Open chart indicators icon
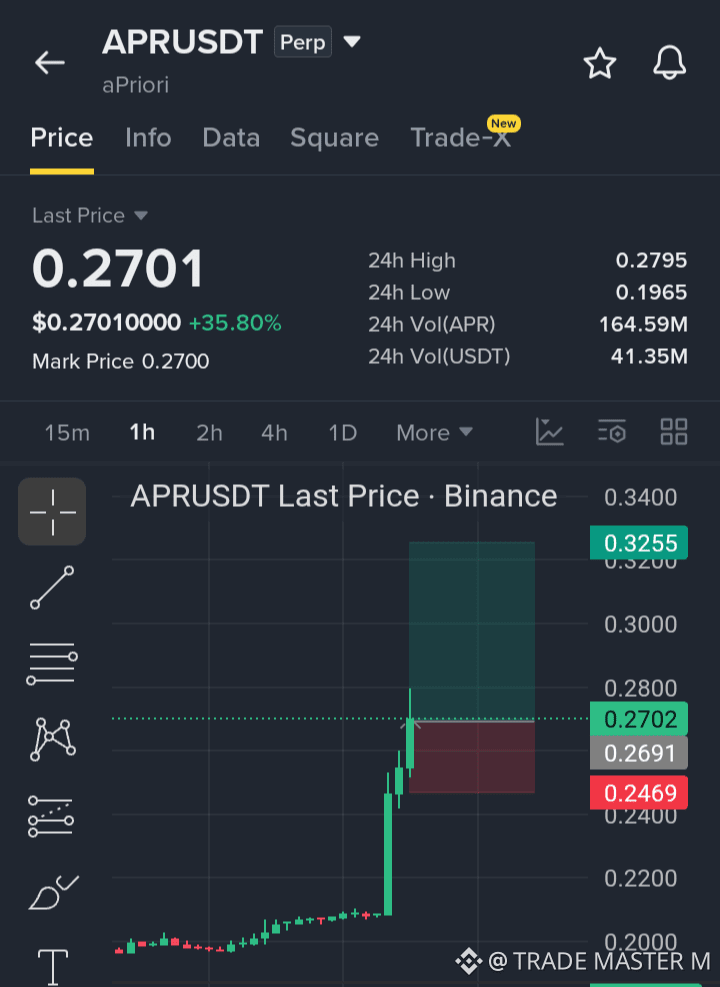 (x=549, y=432)
